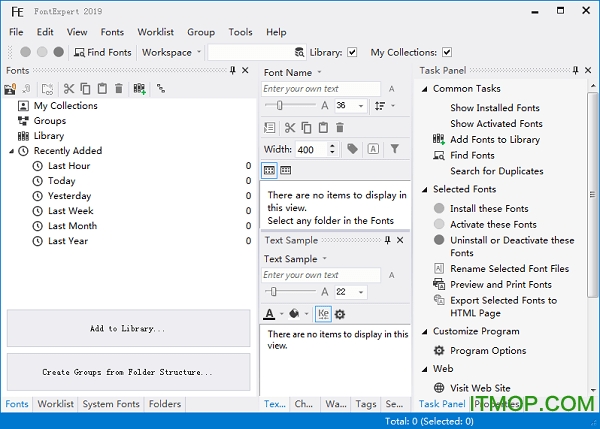Screen dimensions: 600x429
Task: Click the Show Installed Fonts link
Action: tap(495, 108)
